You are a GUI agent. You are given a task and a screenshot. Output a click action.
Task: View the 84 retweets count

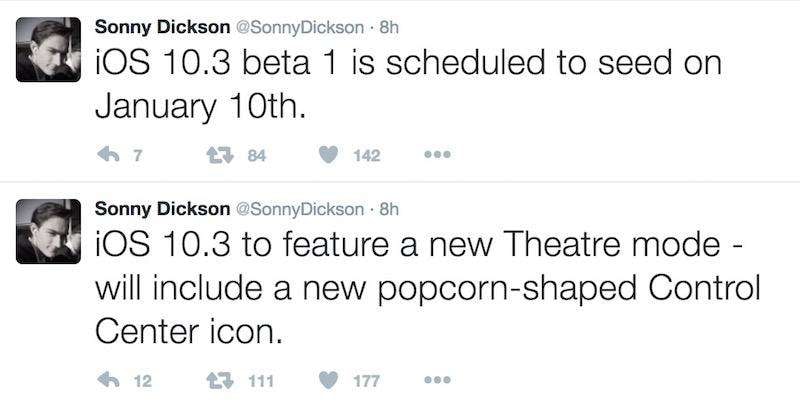[x=256, y=154]
